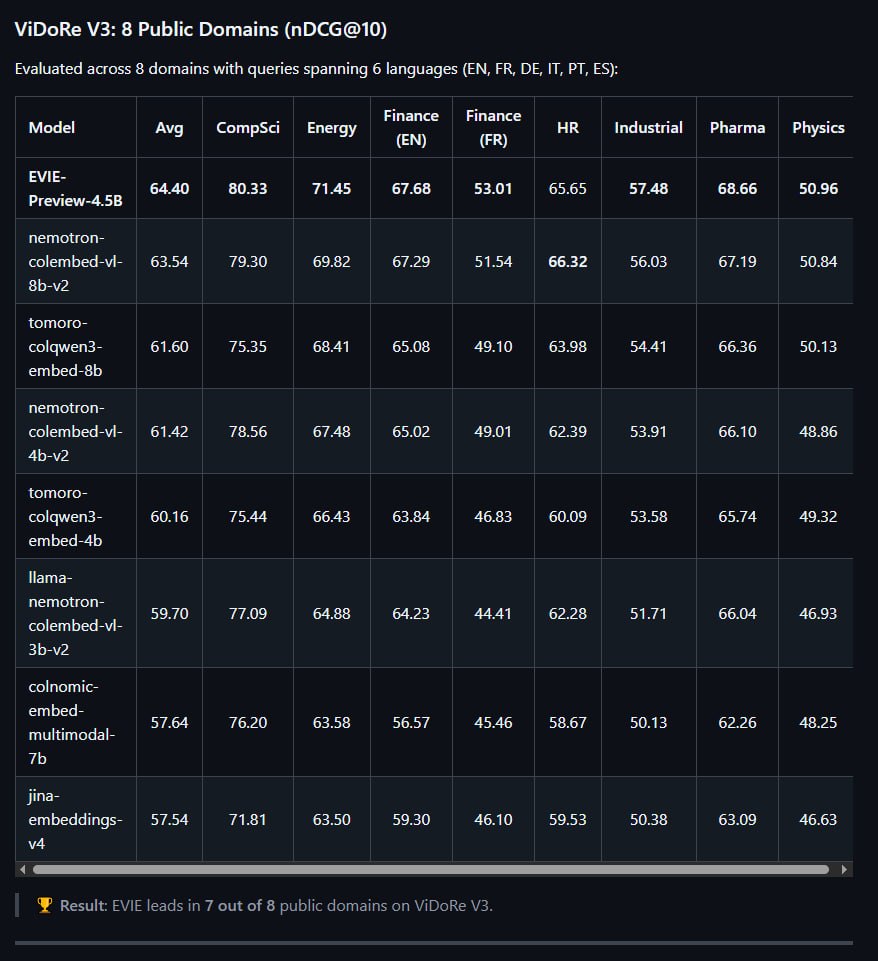Select the 'Finance (EN)' column header
Screen dimensions: 878x961
(x=411, y=127)
